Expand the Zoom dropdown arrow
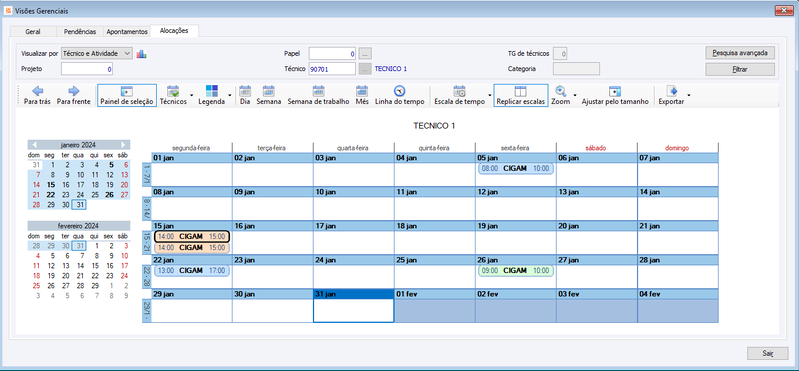 (575, 95)
